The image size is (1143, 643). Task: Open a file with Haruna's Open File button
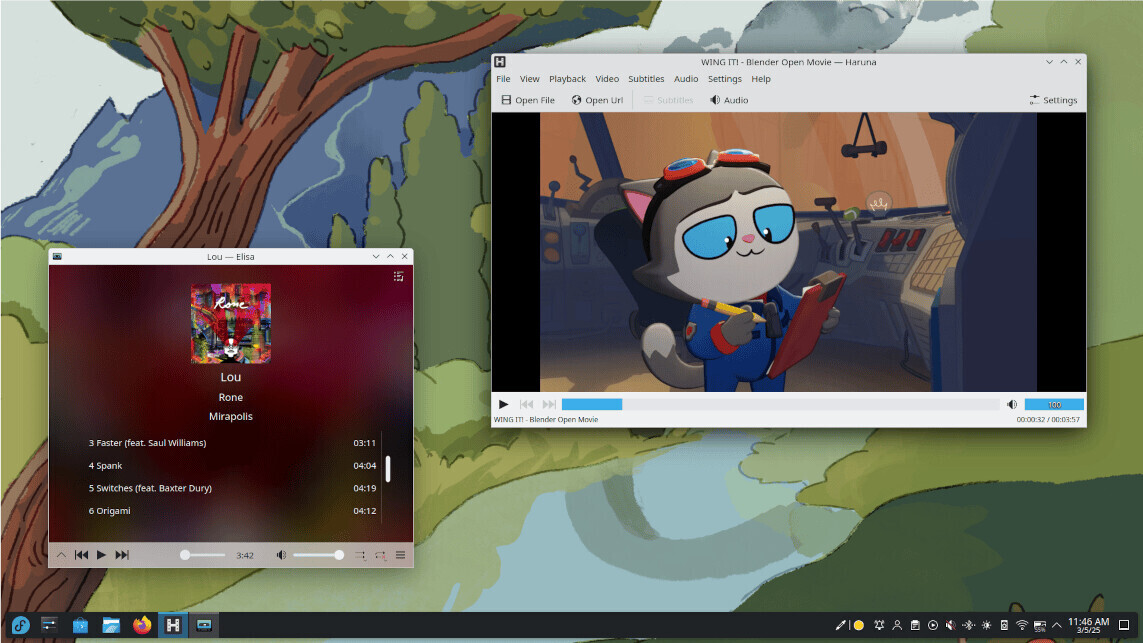tap(527, 100)
